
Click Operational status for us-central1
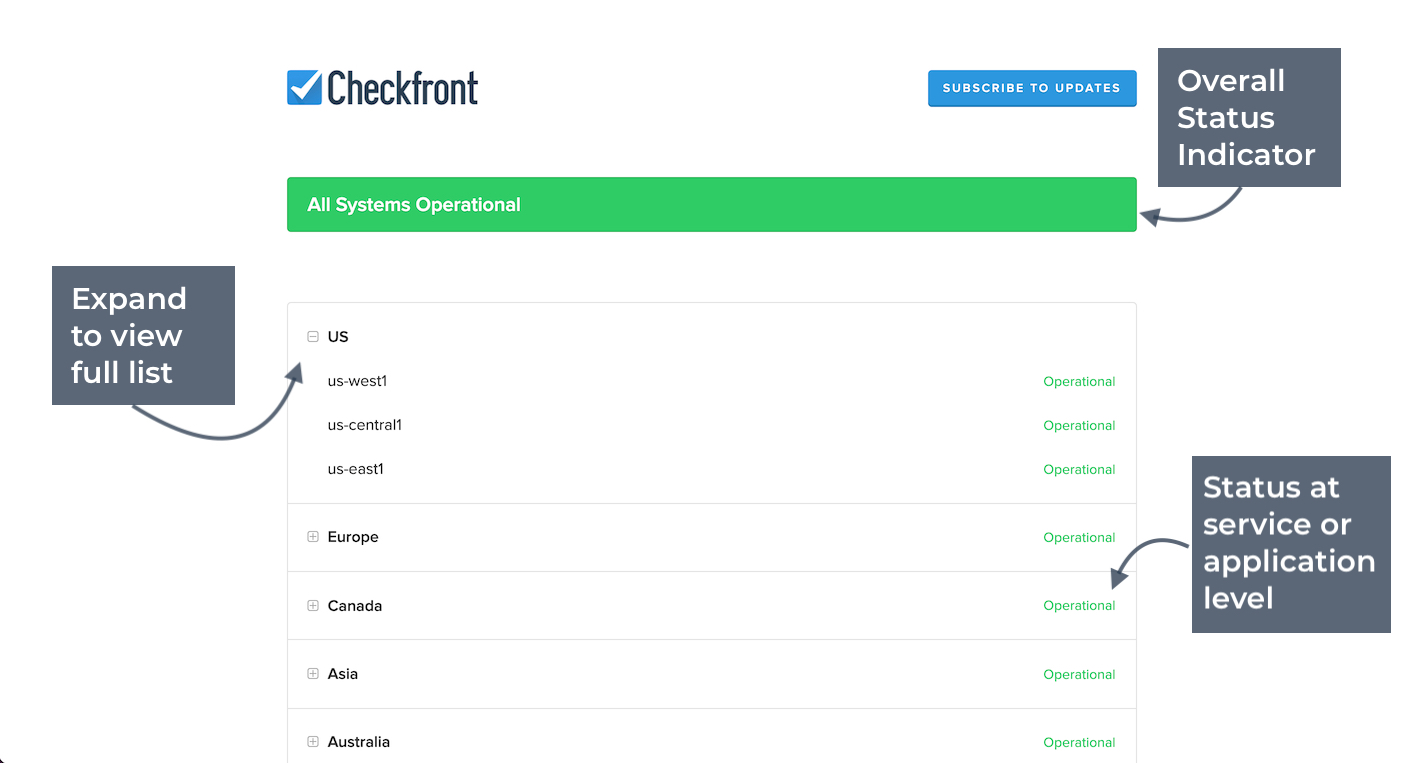click(1079, 426)
